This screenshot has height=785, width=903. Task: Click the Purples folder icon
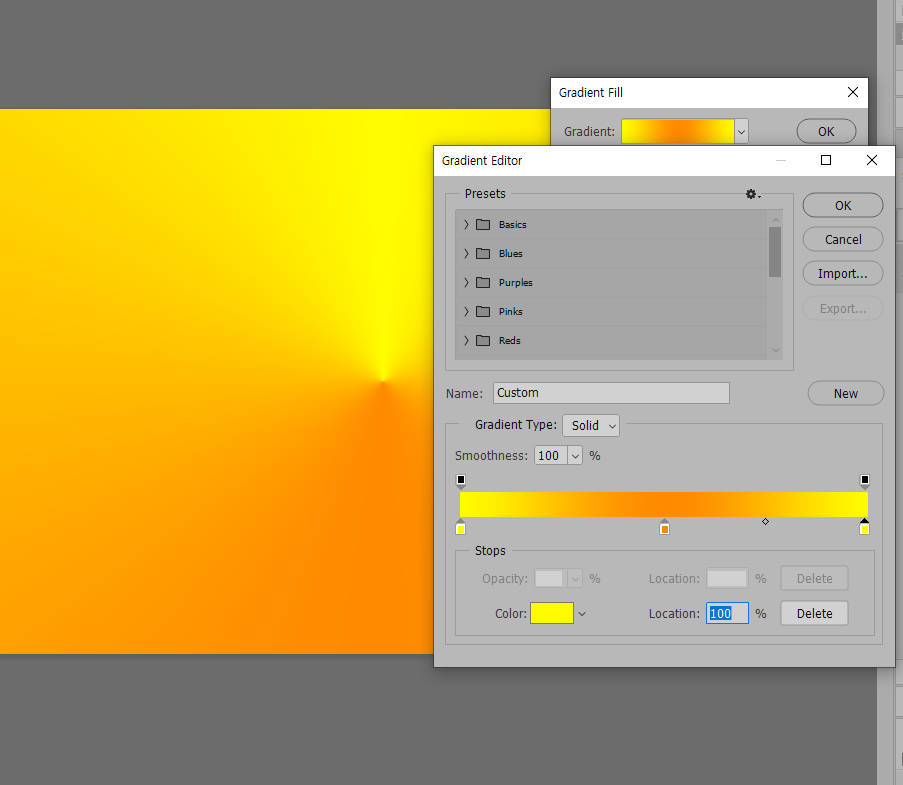483,282
